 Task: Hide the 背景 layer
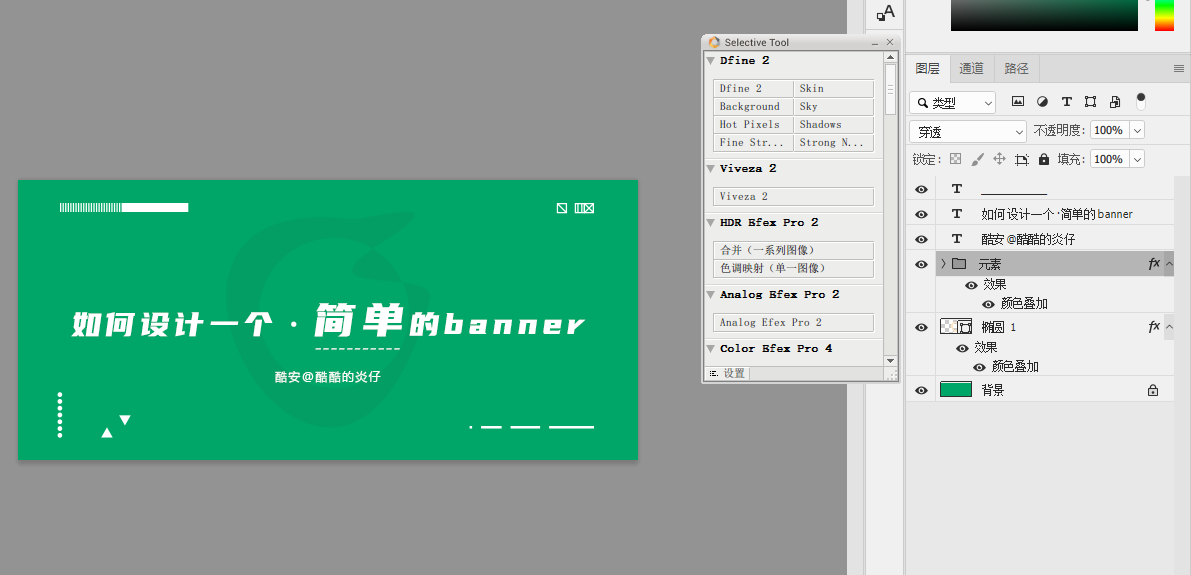(x=921, y=390)
